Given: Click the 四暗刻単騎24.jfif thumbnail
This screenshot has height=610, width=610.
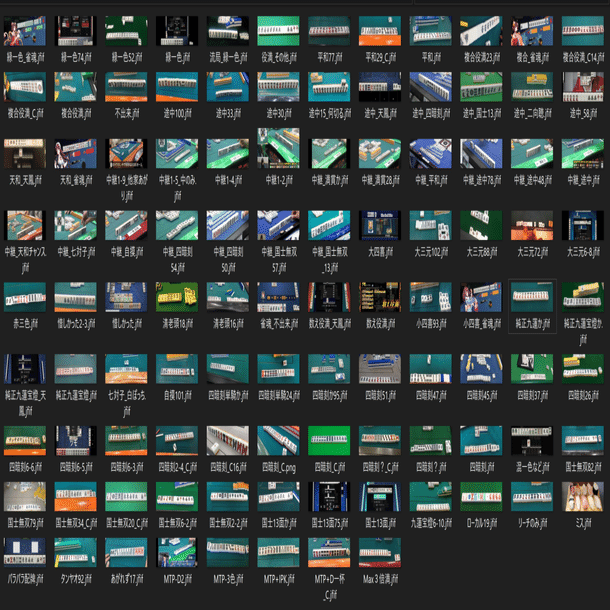Looking at the screenshot, I should tap(278, 369).
